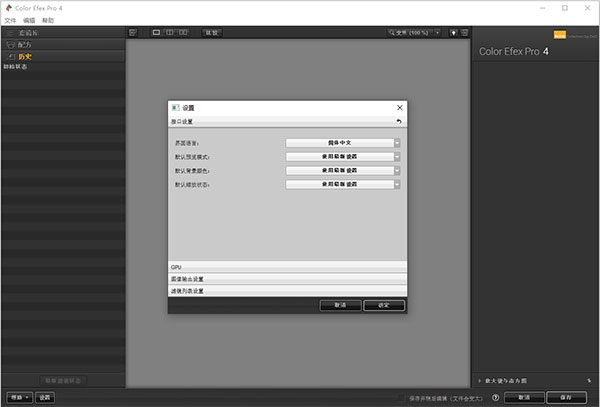Image resolution: width=600 pixels, height=407 pixels.
Task: Toggle the left panel visibility icon
Action: pyautogui.click(x=132, y=33)
